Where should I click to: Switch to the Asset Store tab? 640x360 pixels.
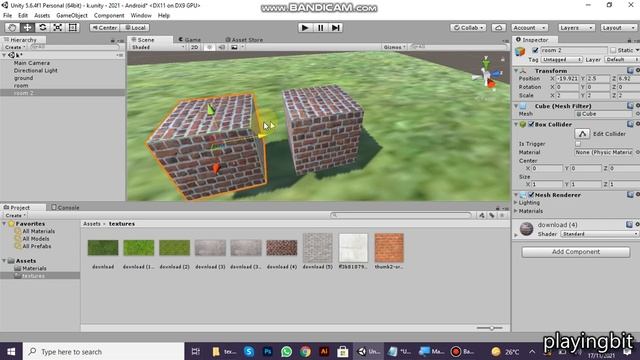(x=244, y=40)
